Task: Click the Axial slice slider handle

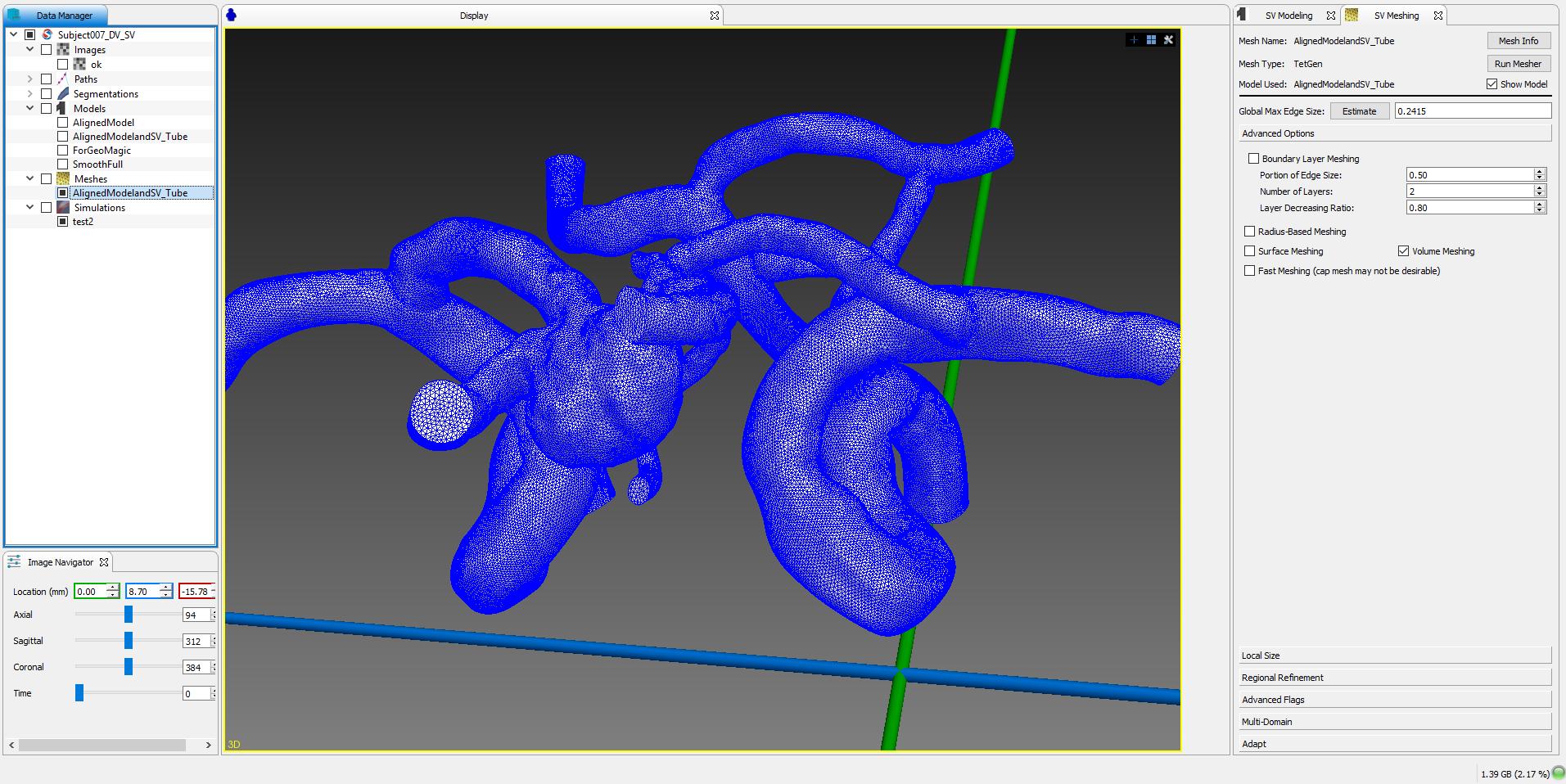Action: coord(129,615)
